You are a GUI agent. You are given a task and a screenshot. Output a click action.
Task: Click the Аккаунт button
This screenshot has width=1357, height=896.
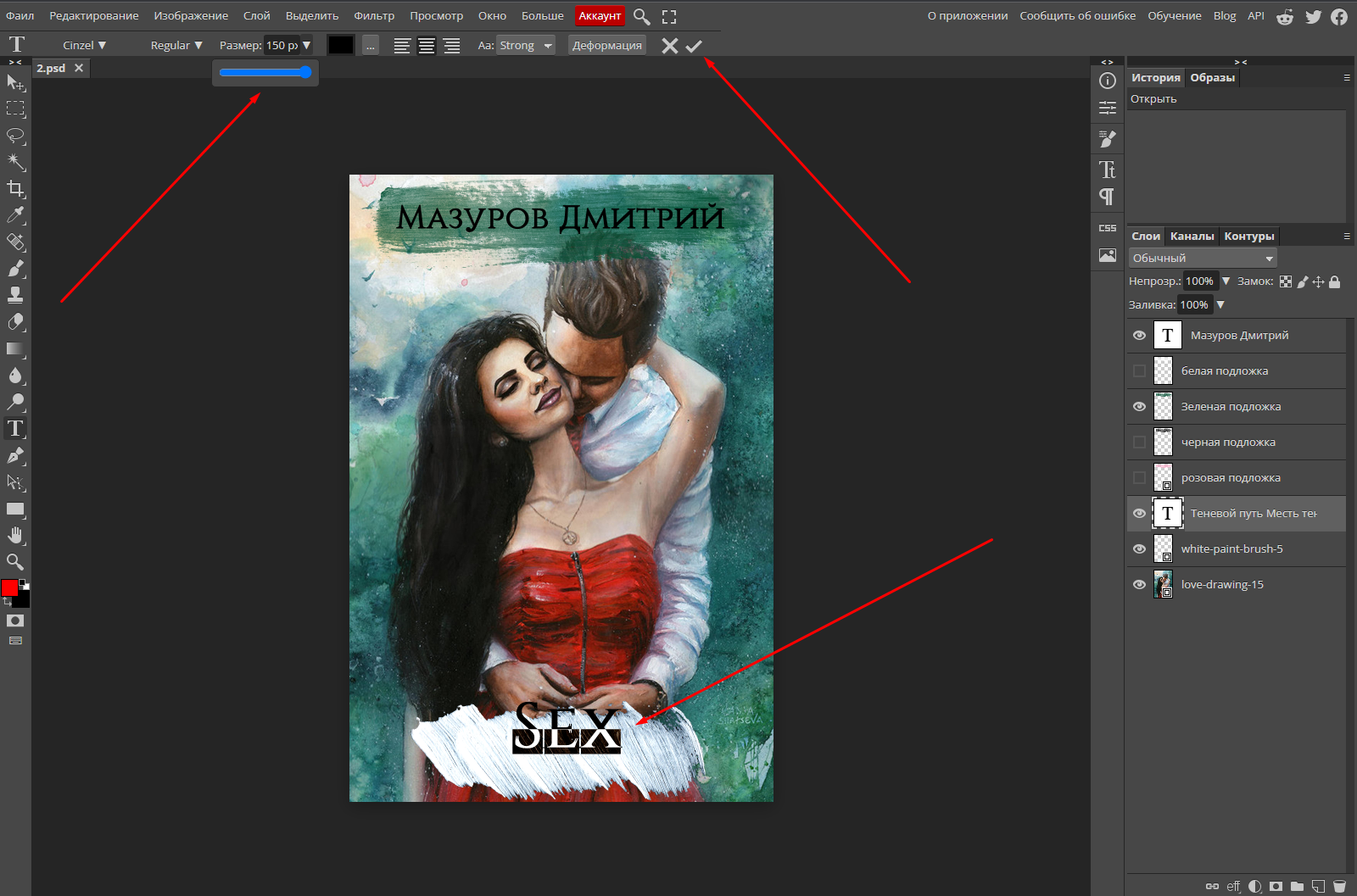[x=600, y=16]
